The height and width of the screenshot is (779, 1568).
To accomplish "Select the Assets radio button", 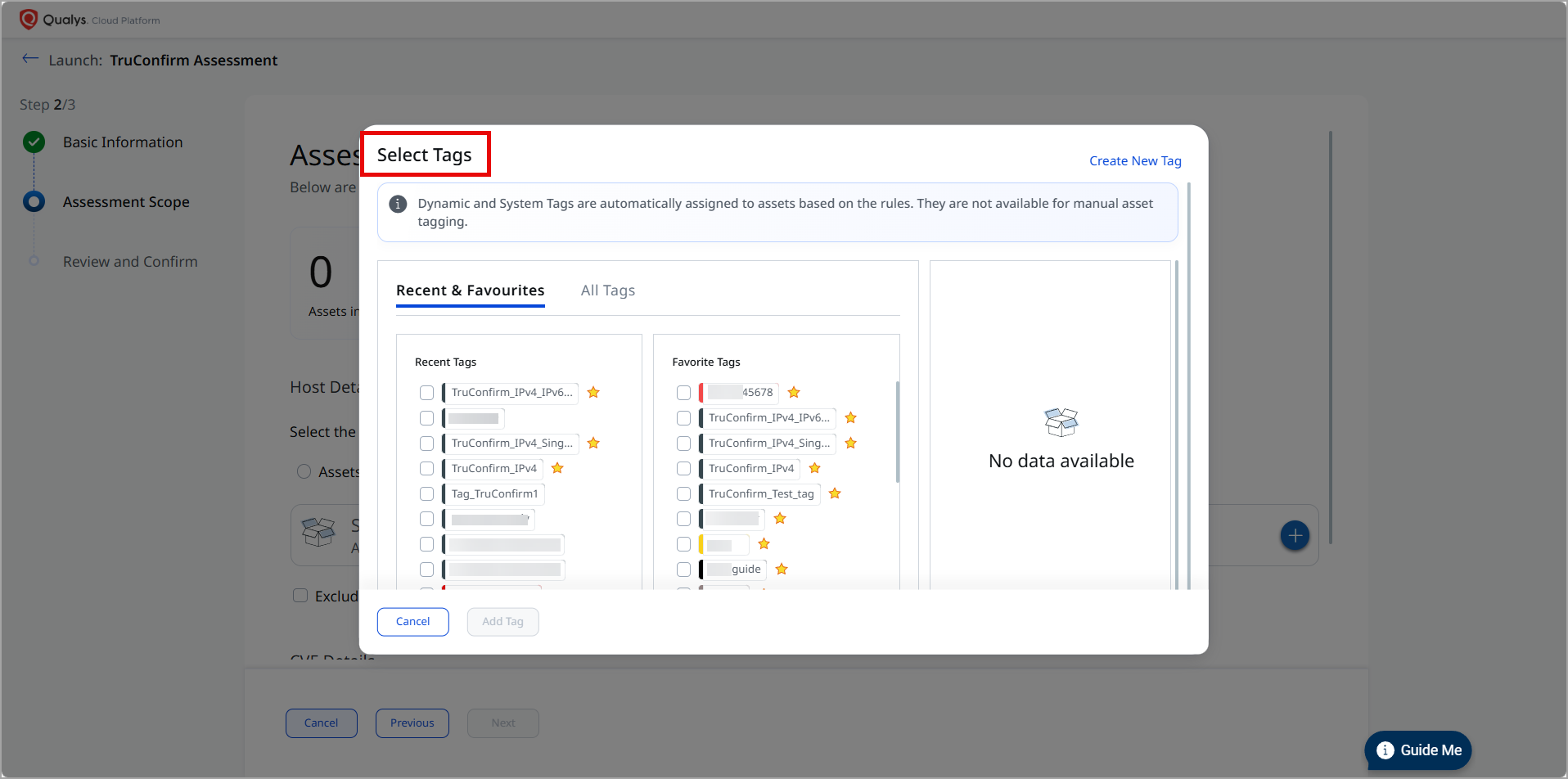I will click(304, 472).
